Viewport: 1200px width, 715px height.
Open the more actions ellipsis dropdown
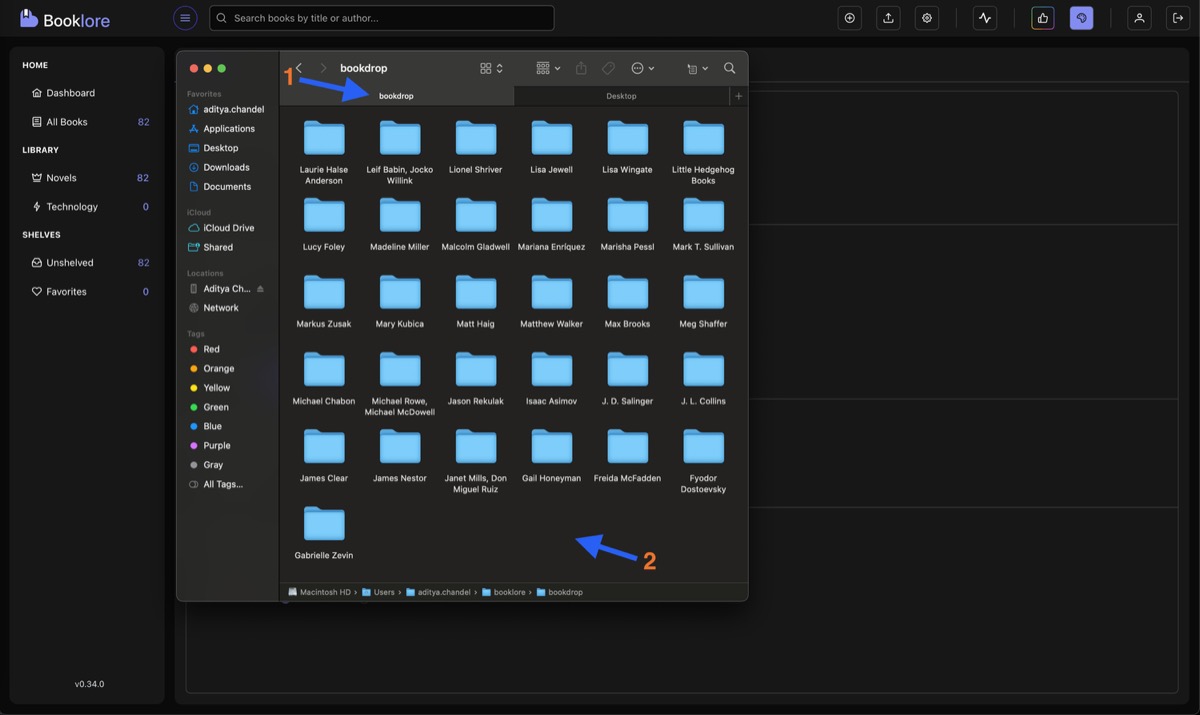[641, 68]
